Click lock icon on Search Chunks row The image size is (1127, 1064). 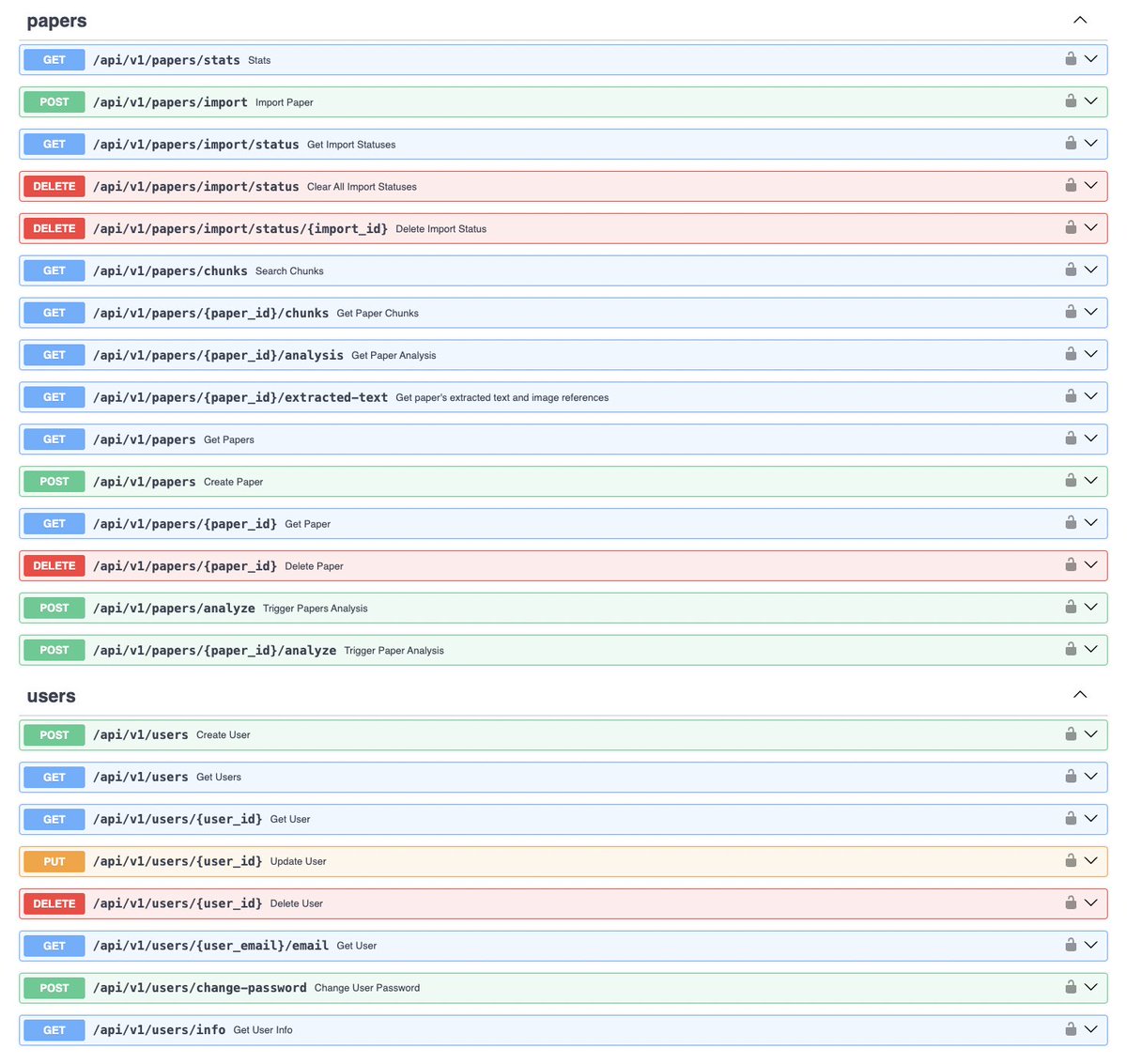click(x=1071, y=270)
